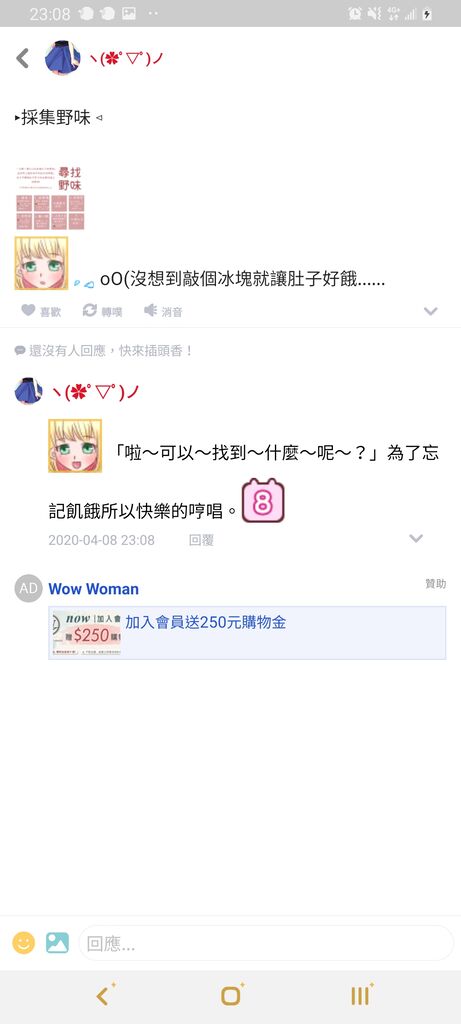Expand reply options chevron next to 回覆

416,539
